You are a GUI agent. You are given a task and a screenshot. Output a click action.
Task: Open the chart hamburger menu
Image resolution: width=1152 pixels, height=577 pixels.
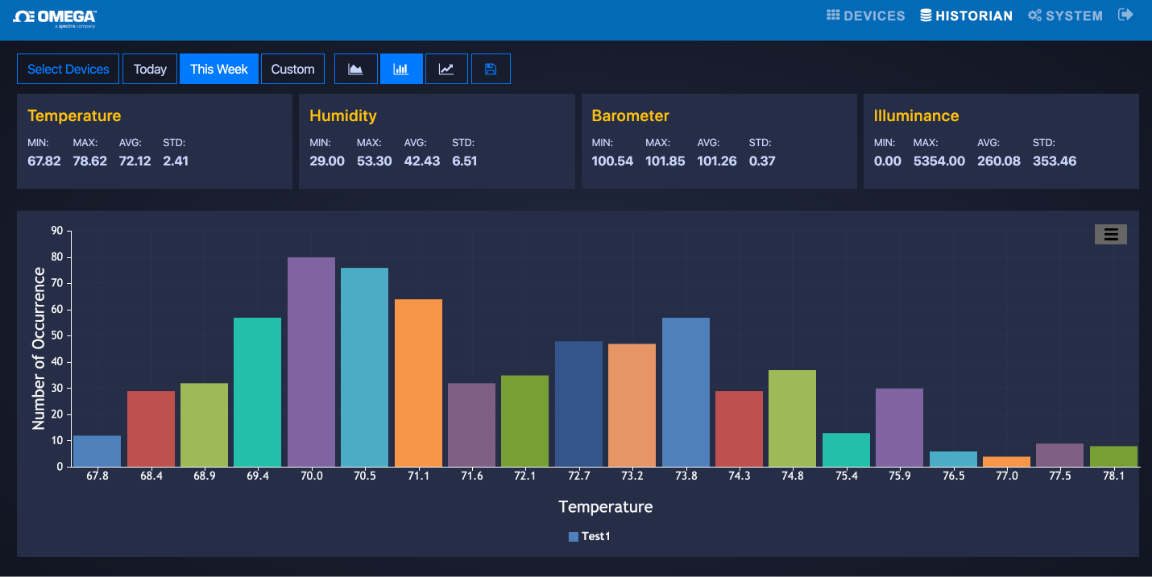point(1110,234)
